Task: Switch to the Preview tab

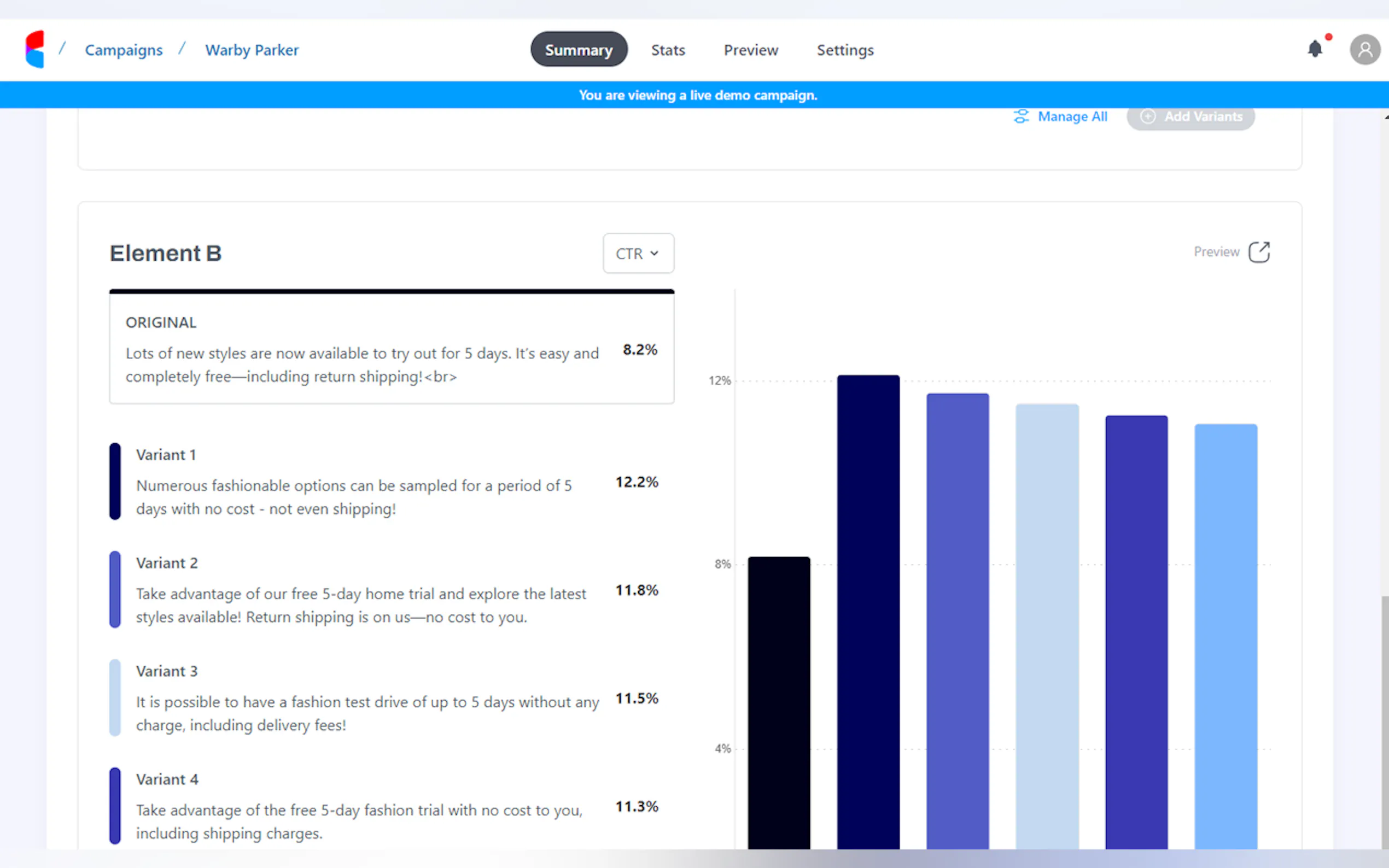Action: [750, 50]
